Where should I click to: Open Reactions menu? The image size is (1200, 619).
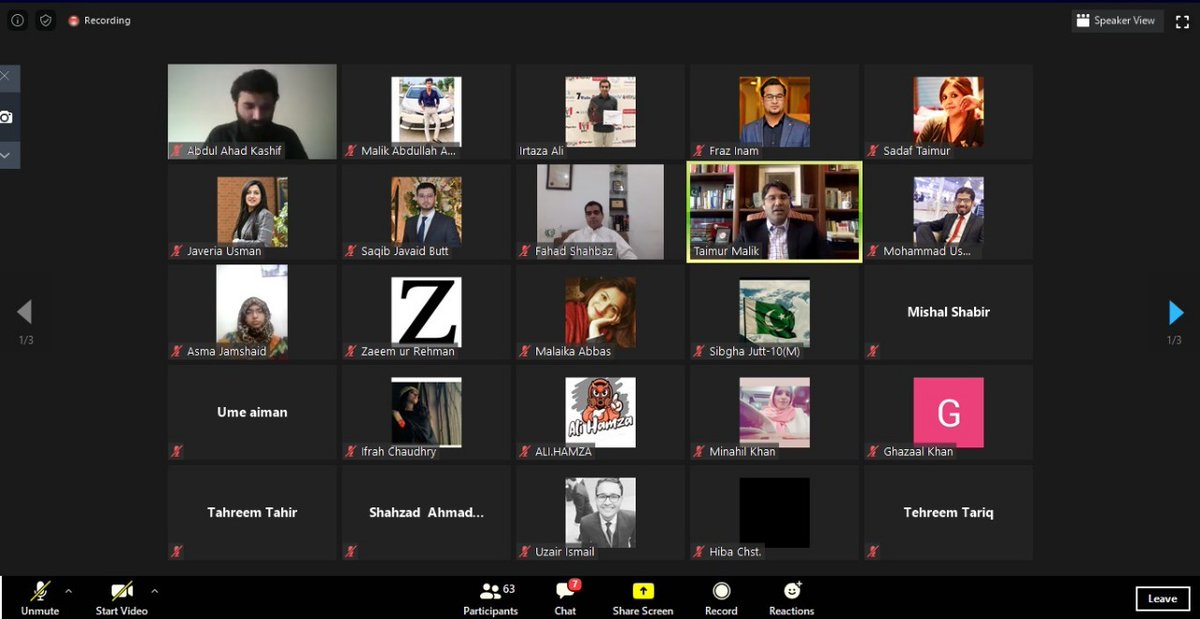[x=792, y=598]
